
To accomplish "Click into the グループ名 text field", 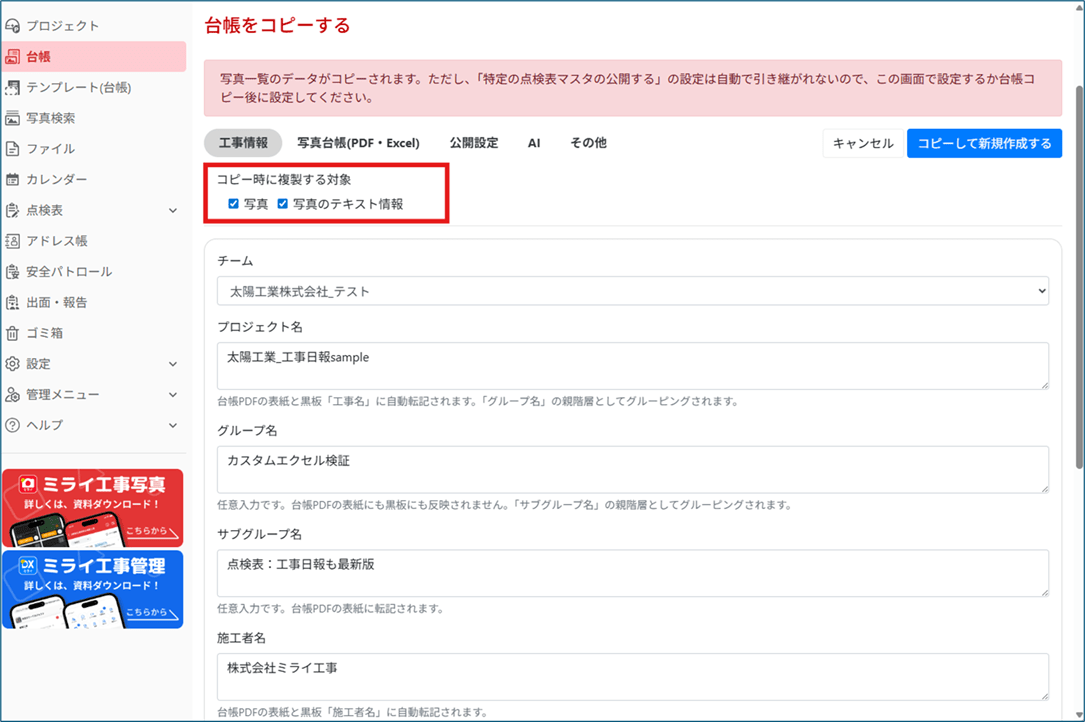I will point(632,469).
